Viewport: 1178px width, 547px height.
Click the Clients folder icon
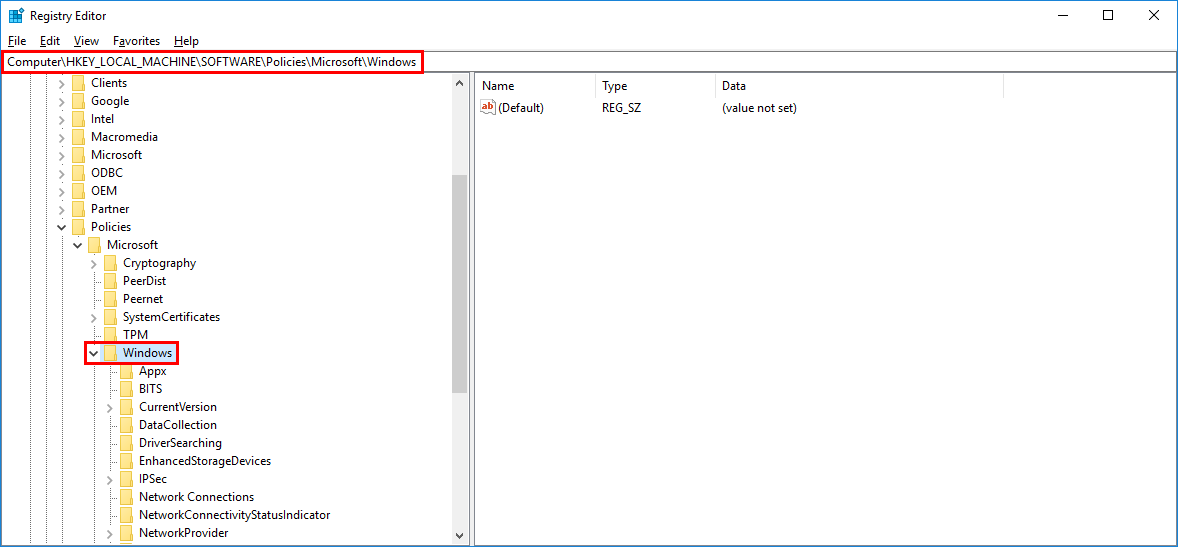point(77,83)
